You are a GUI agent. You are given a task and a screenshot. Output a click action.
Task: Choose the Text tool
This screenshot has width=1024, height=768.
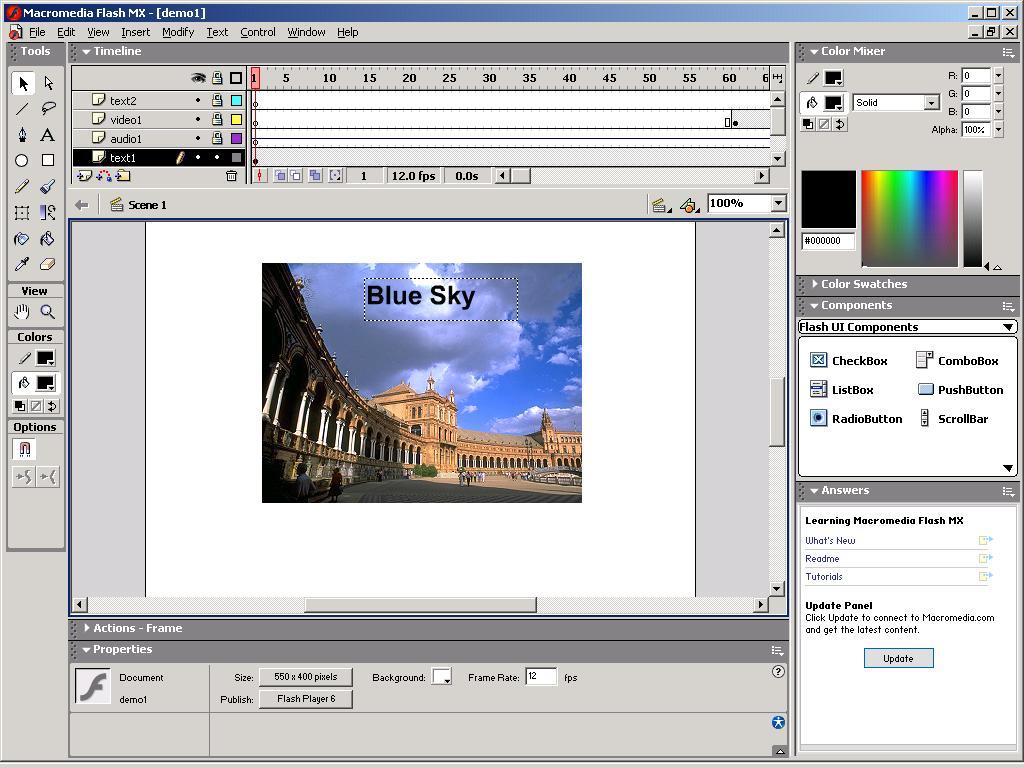(x=48, y=135)
